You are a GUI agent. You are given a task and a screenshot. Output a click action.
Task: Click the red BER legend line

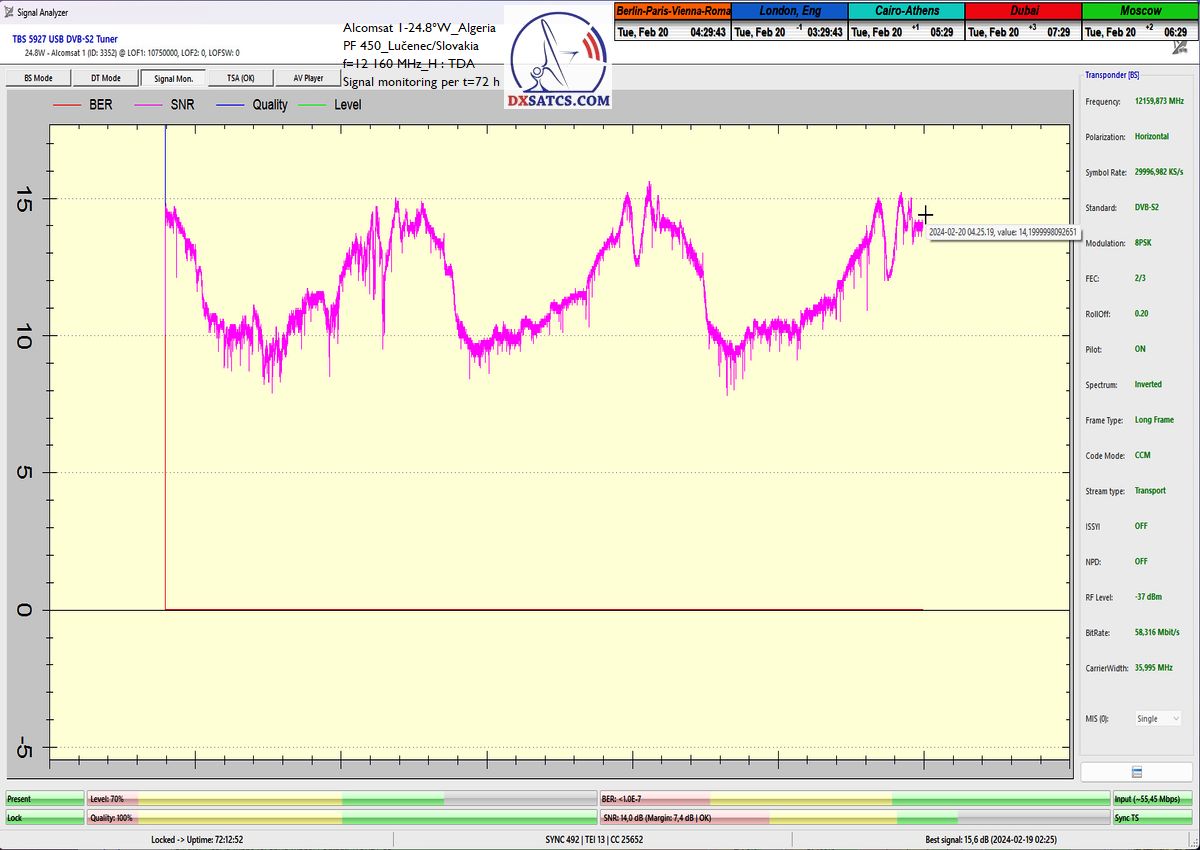(x=67, y=104)
